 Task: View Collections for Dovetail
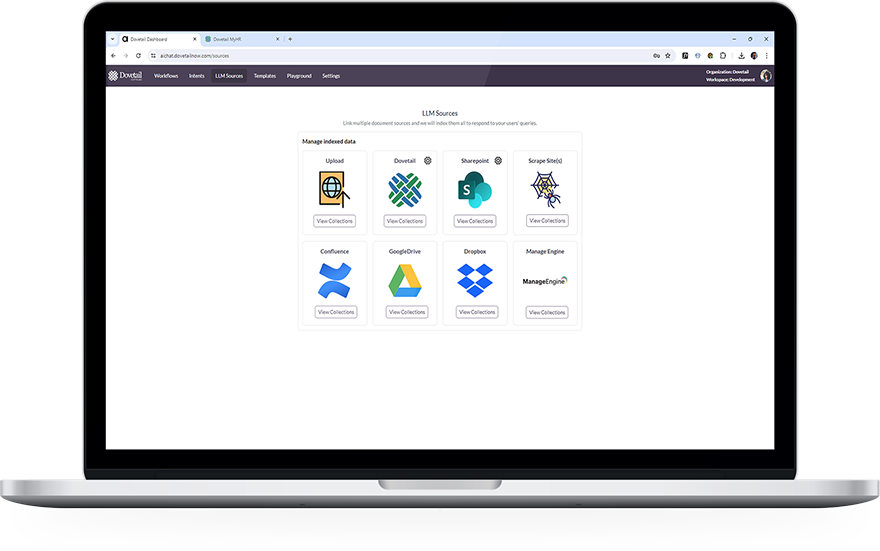click(x=405, y=221)
